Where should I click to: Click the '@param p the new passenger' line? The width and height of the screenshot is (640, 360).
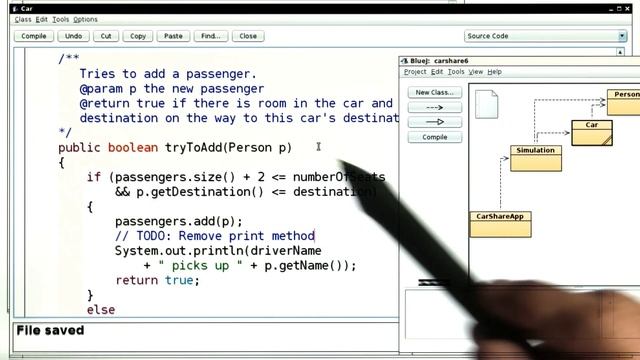171,89
